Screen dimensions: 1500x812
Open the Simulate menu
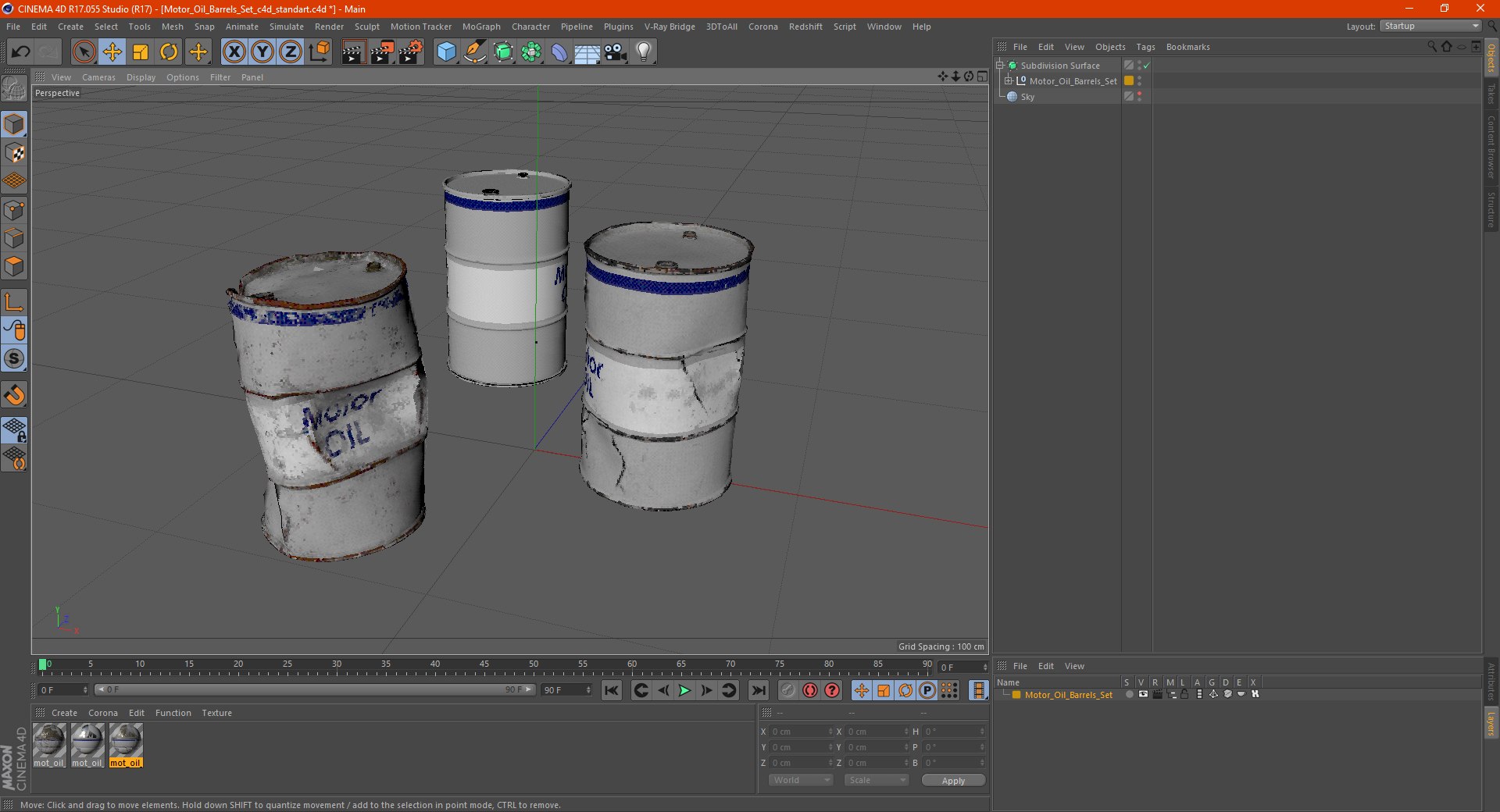click(287, 27)
